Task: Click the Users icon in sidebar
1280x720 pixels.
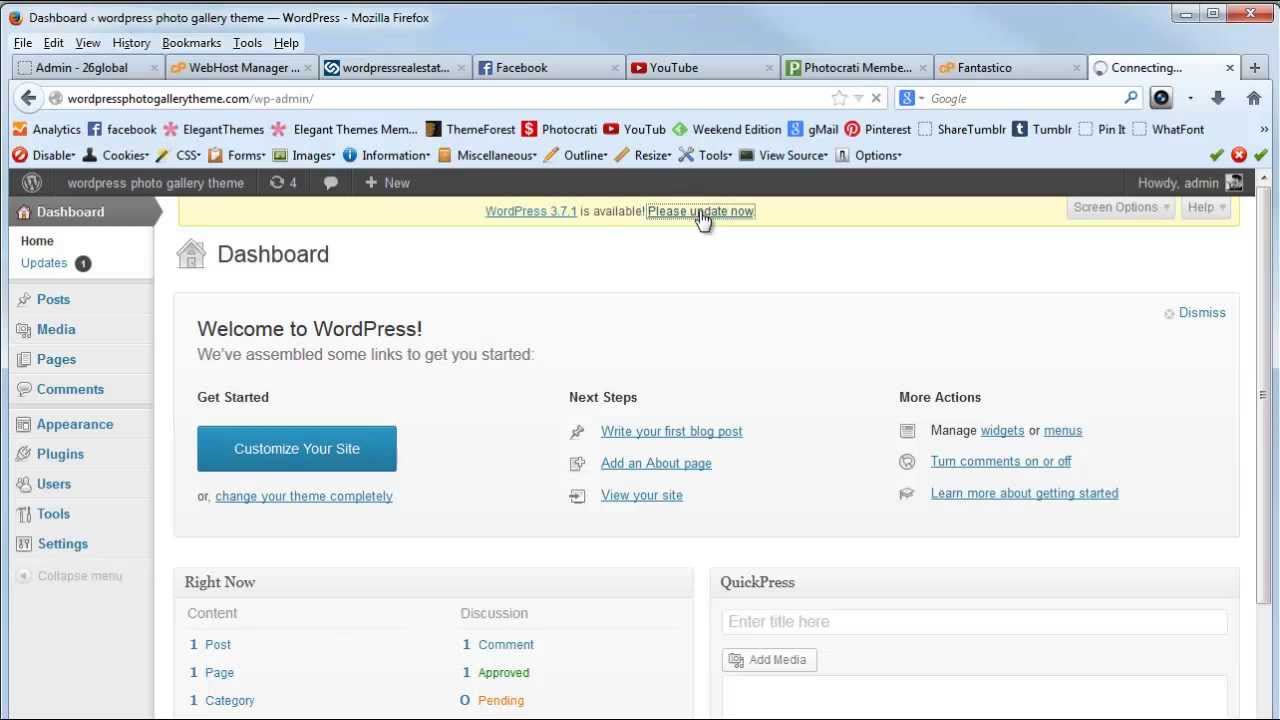Action: point(24,484)
